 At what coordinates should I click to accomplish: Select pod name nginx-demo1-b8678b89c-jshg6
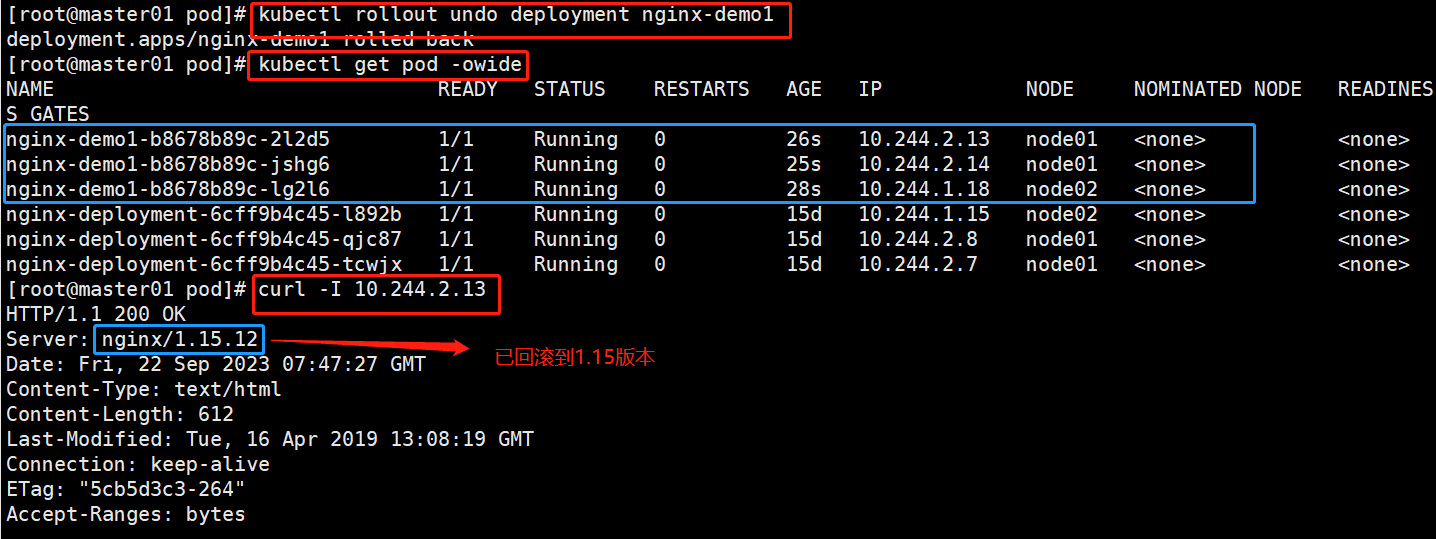pyautogui.click(x=168, y=164)
